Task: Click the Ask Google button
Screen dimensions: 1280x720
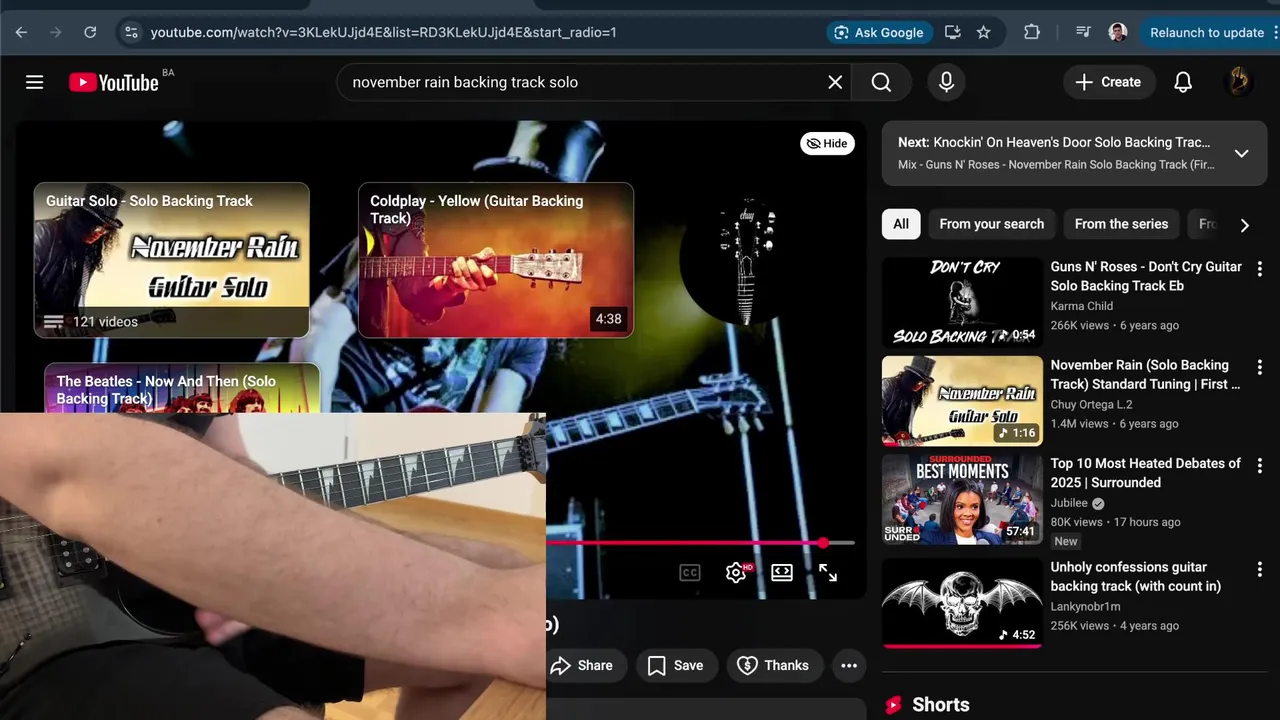Action: 879,32
